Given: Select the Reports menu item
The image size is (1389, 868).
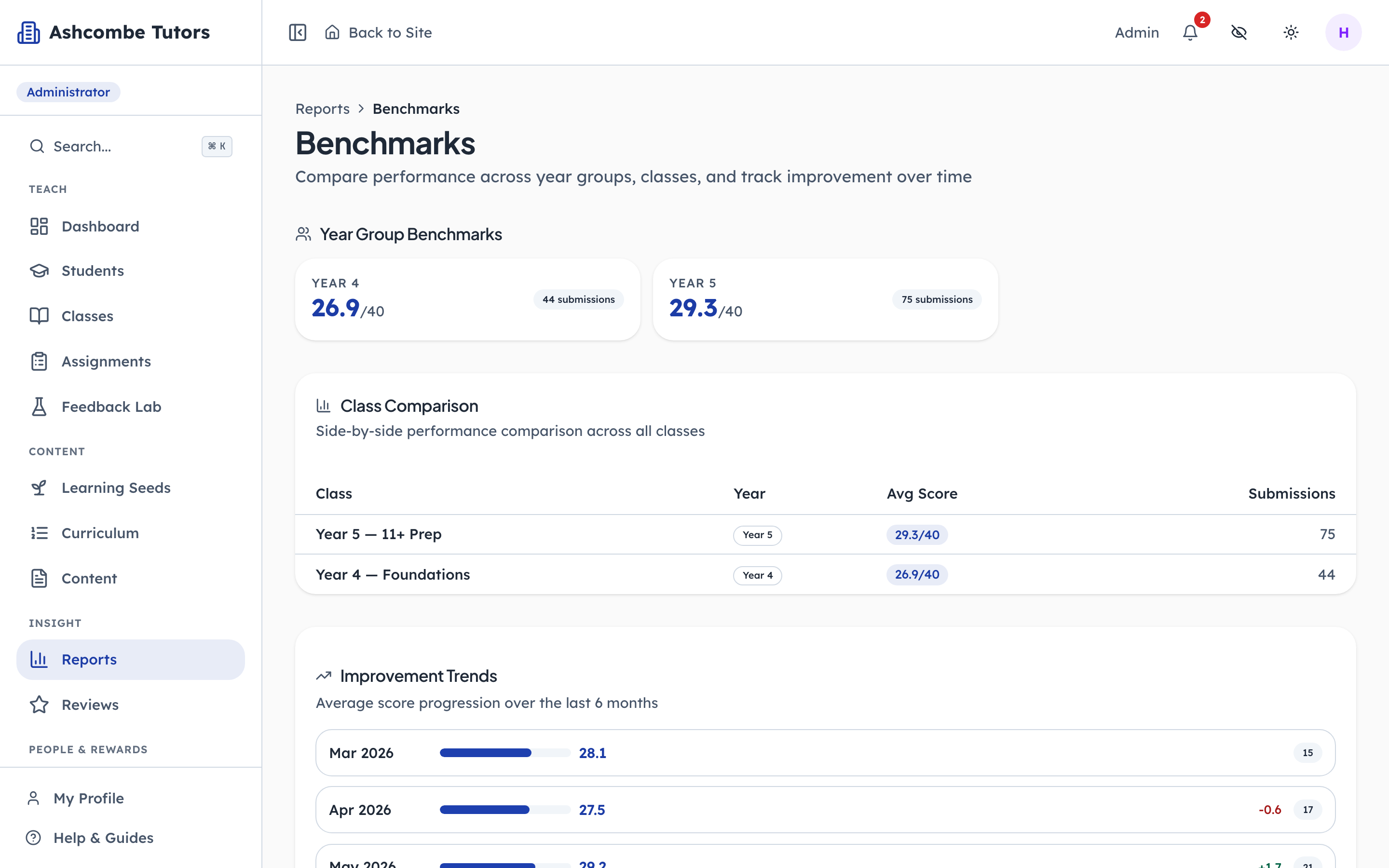Looking at the screenshot, I should (x=130, y=659).
